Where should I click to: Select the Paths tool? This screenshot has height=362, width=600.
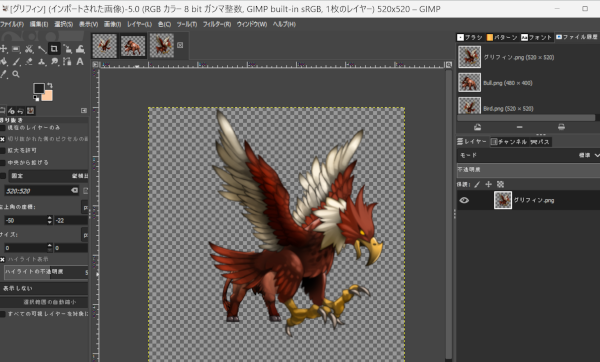[67, 62]
